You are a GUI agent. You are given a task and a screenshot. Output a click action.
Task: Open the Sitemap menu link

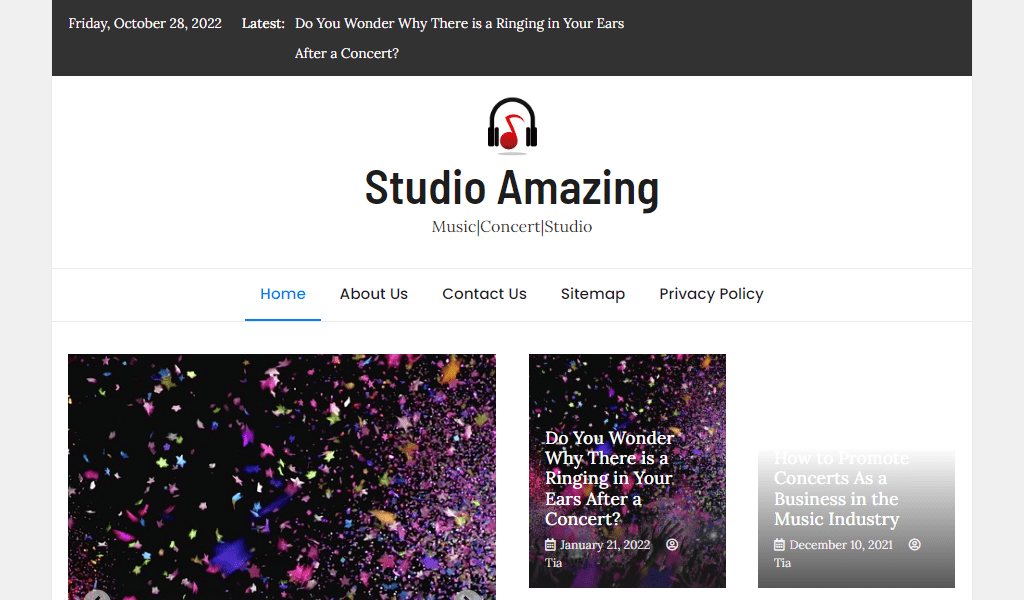pos(593,294)
